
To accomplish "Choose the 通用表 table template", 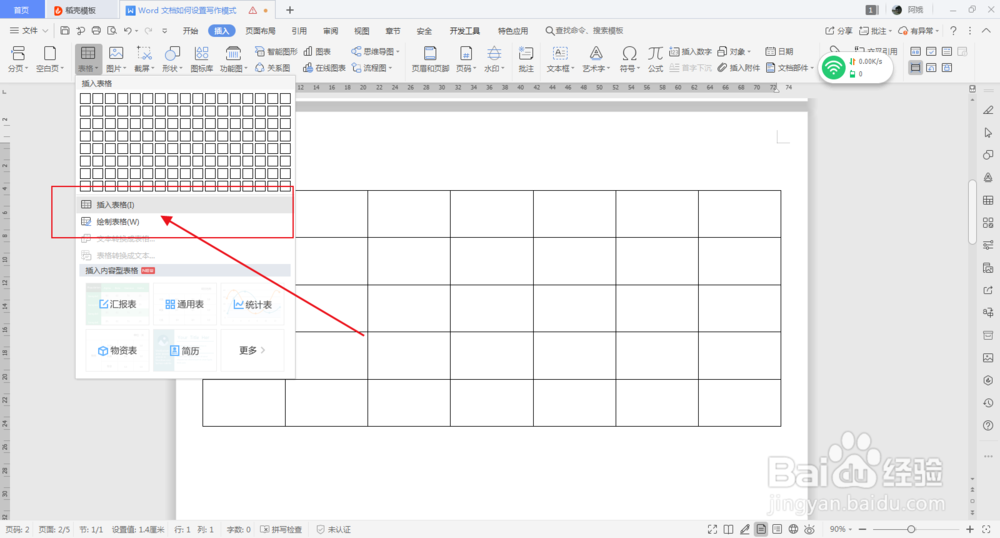I will point(185,304).
